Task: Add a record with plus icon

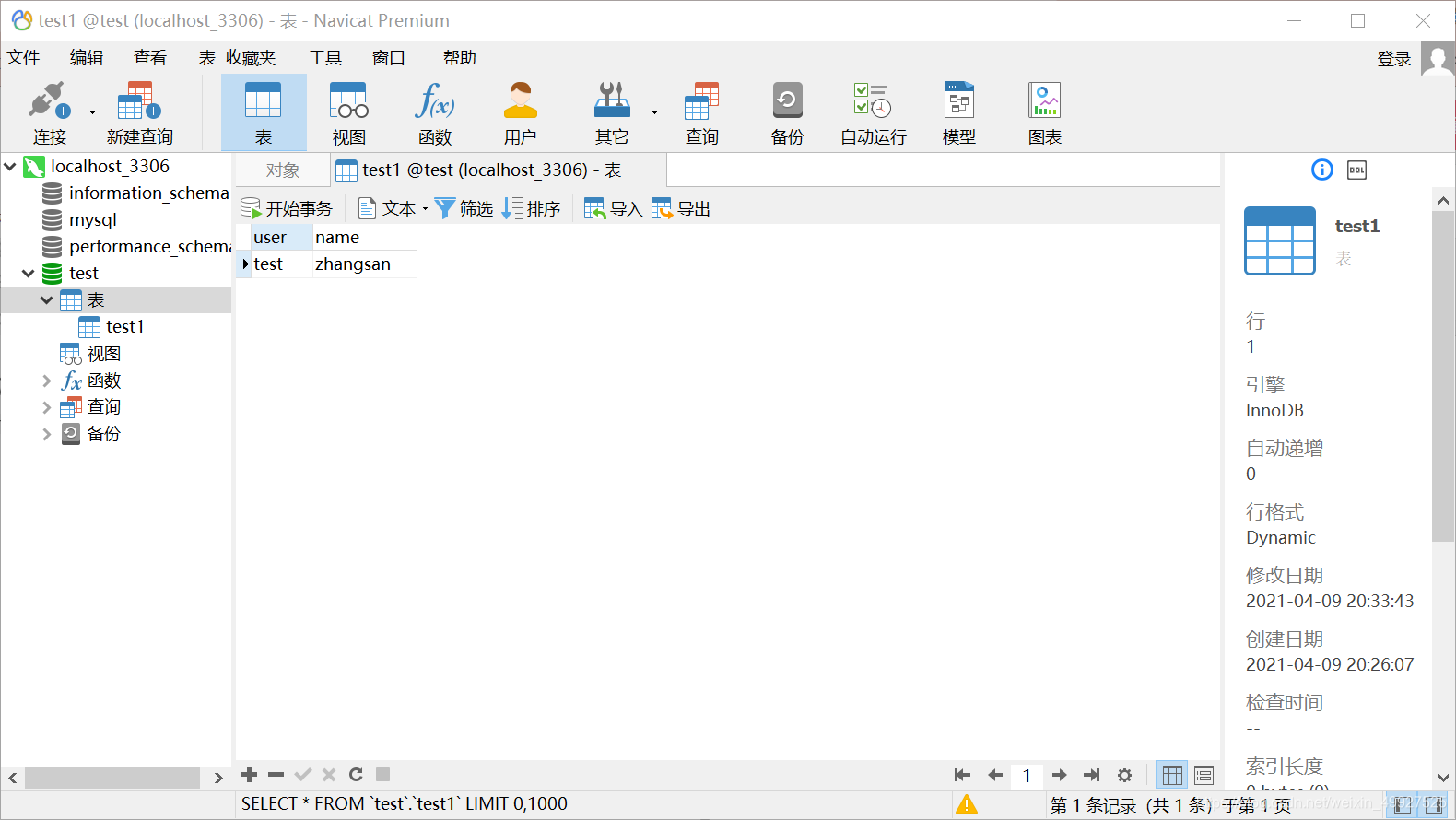Action: (249, 775)
